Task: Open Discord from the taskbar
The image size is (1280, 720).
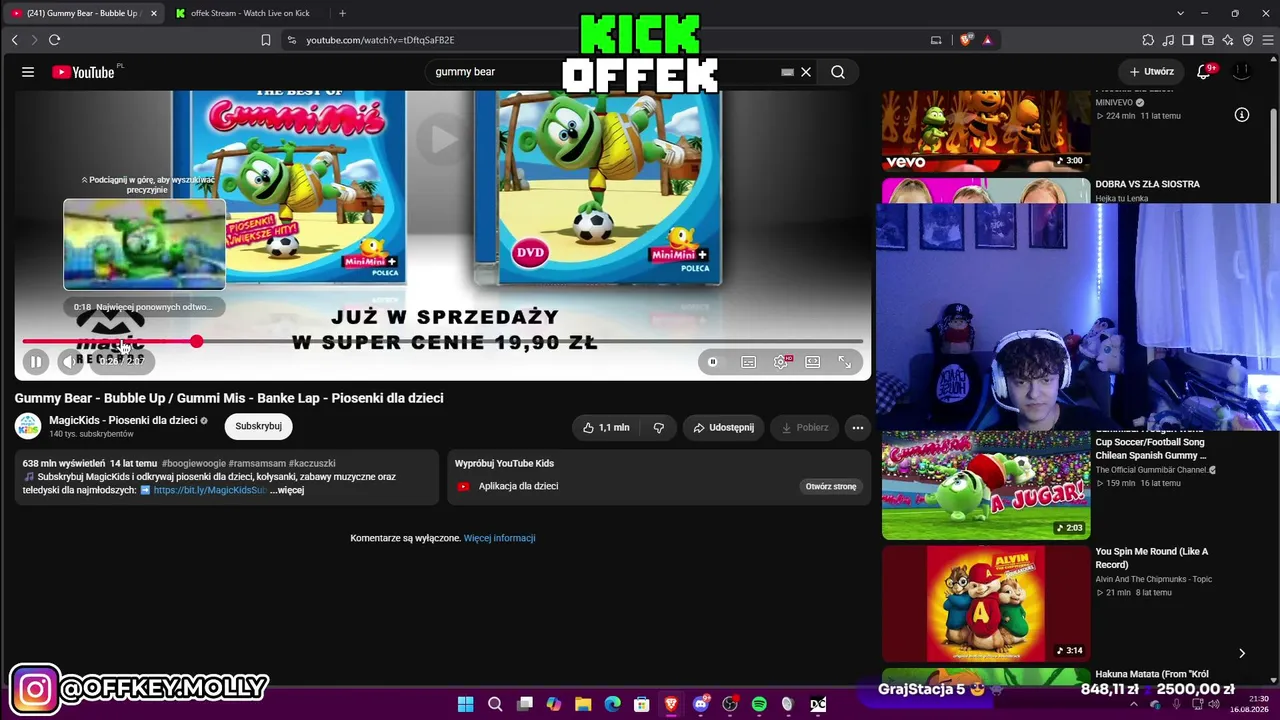Action: tap(701, 704)
